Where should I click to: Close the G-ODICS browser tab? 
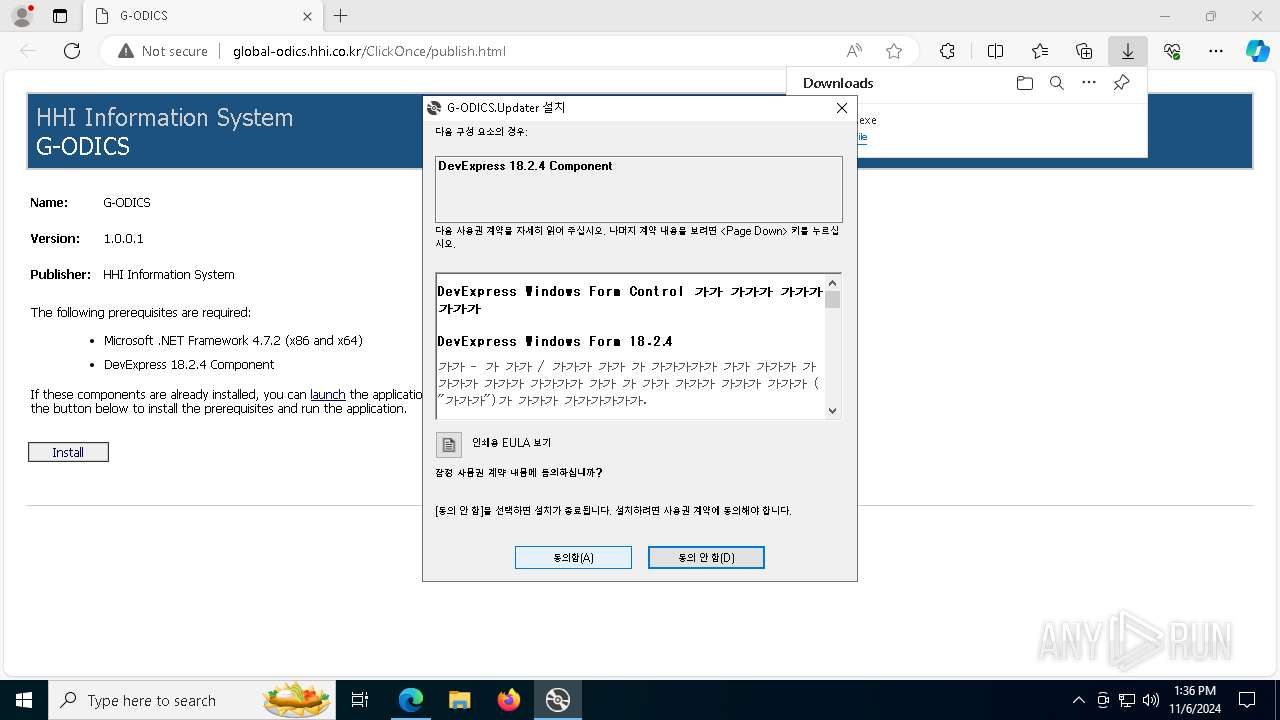307,16
